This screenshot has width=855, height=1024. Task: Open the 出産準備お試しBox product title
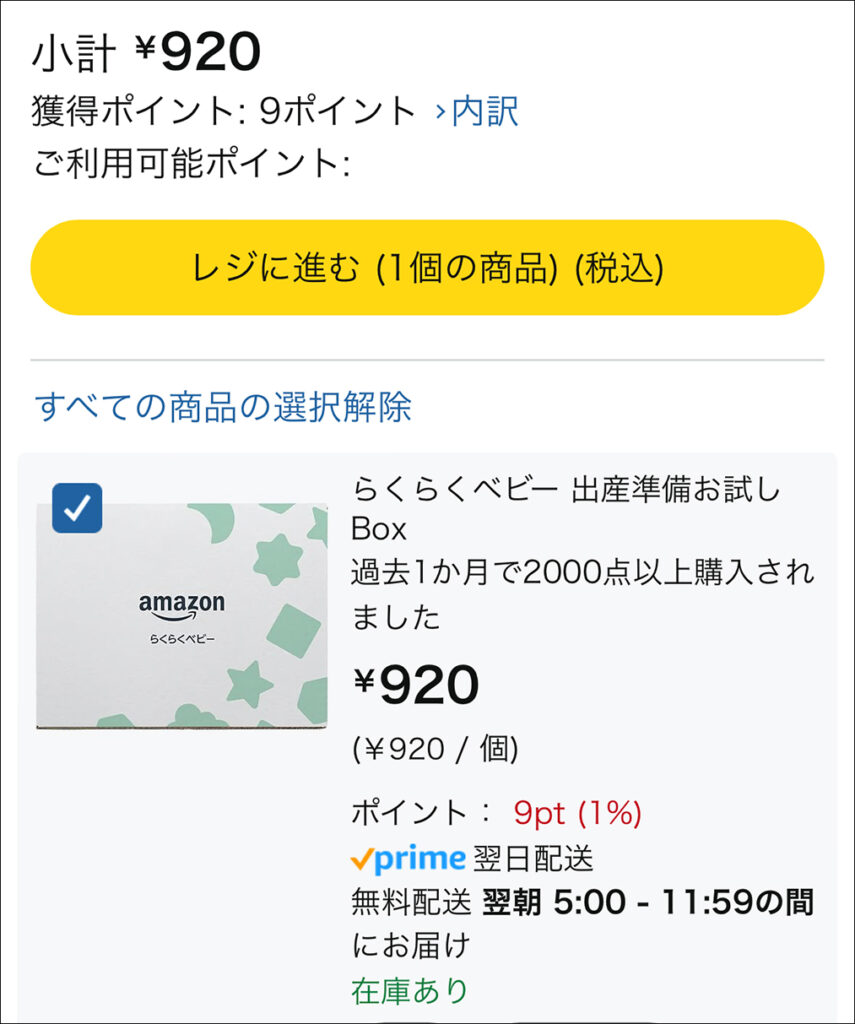click(565, 508)
